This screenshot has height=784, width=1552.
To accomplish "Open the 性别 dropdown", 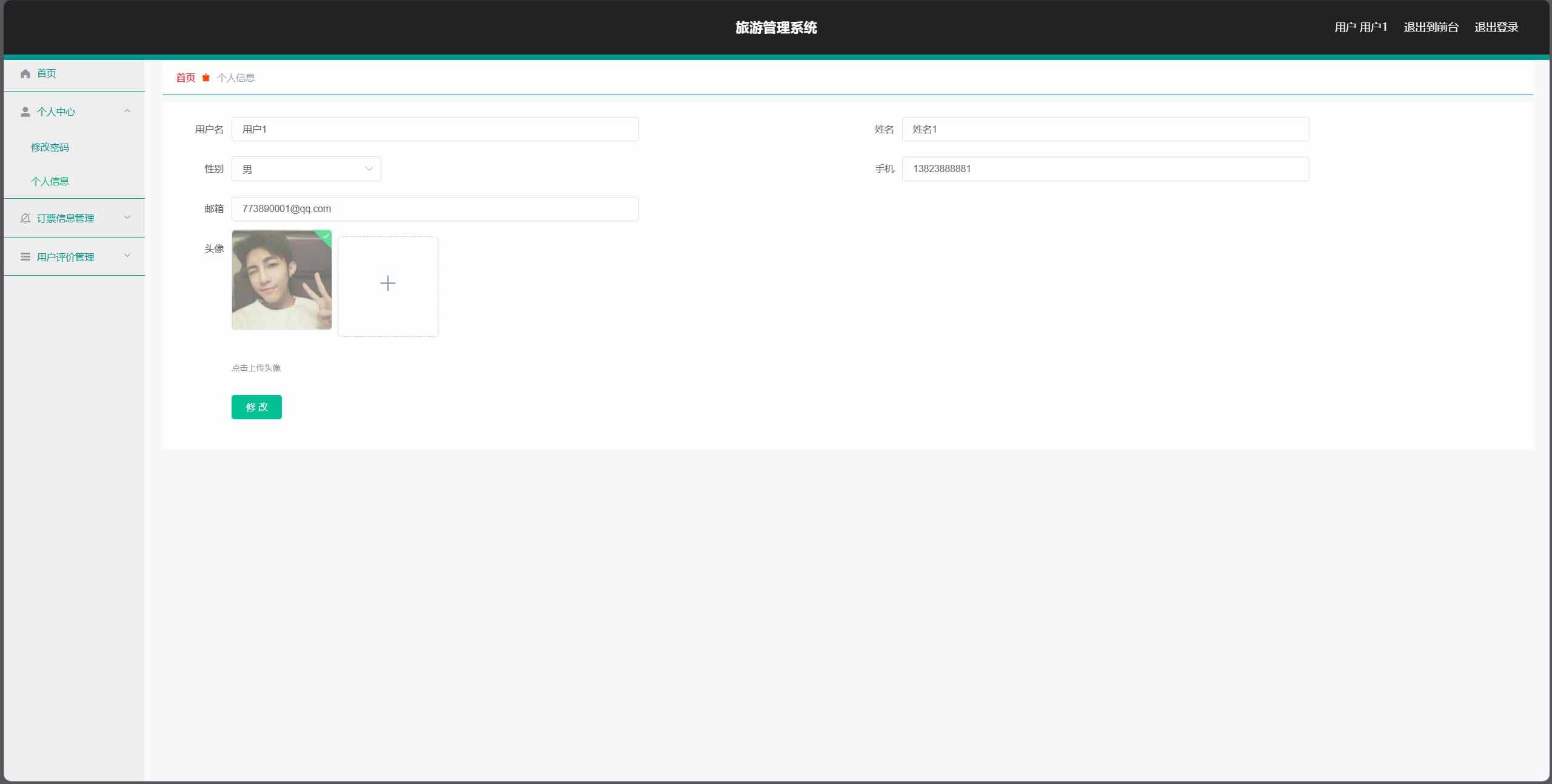I will (306, 169).
